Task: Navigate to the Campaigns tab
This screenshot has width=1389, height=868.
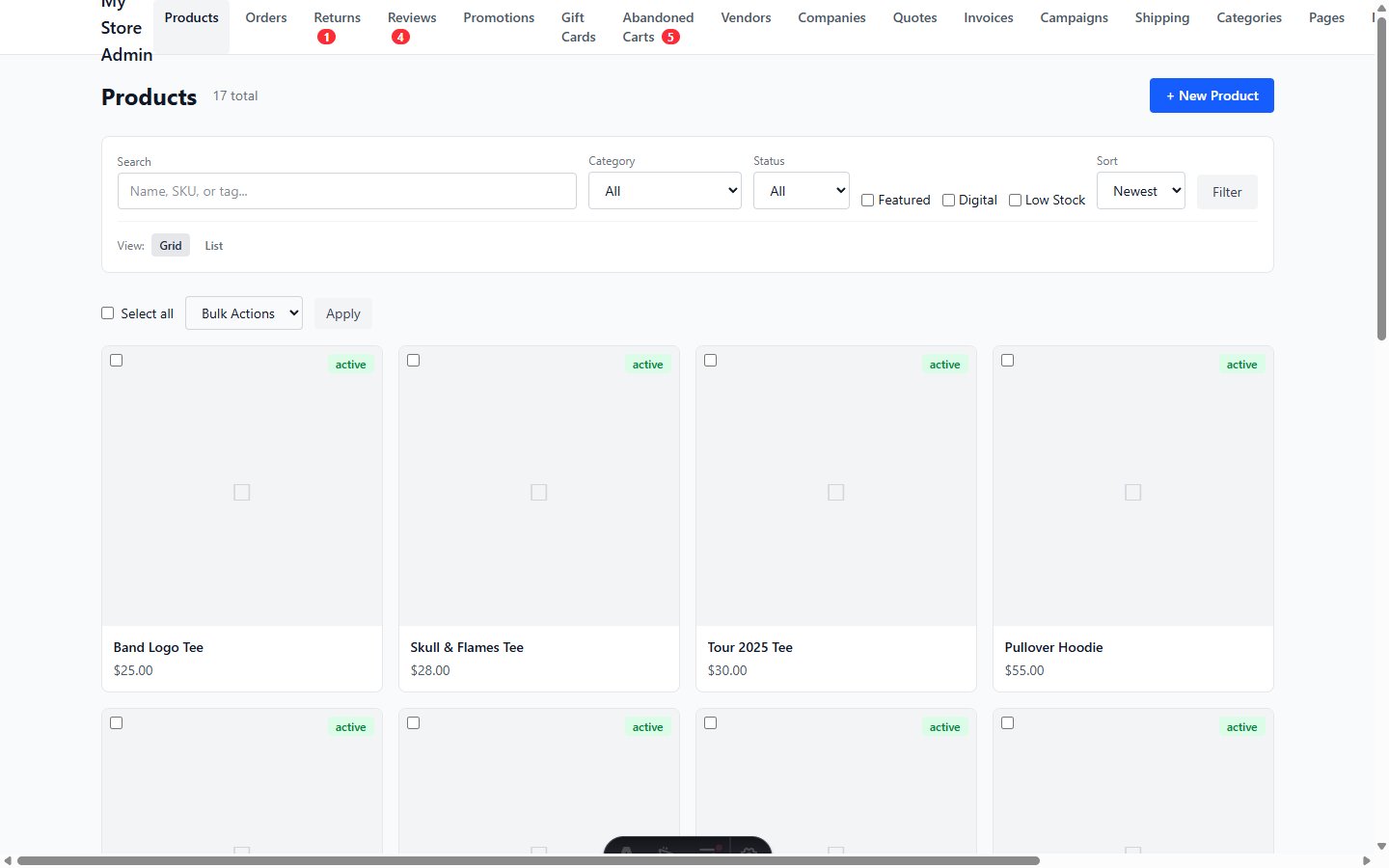Action: 1074,17
